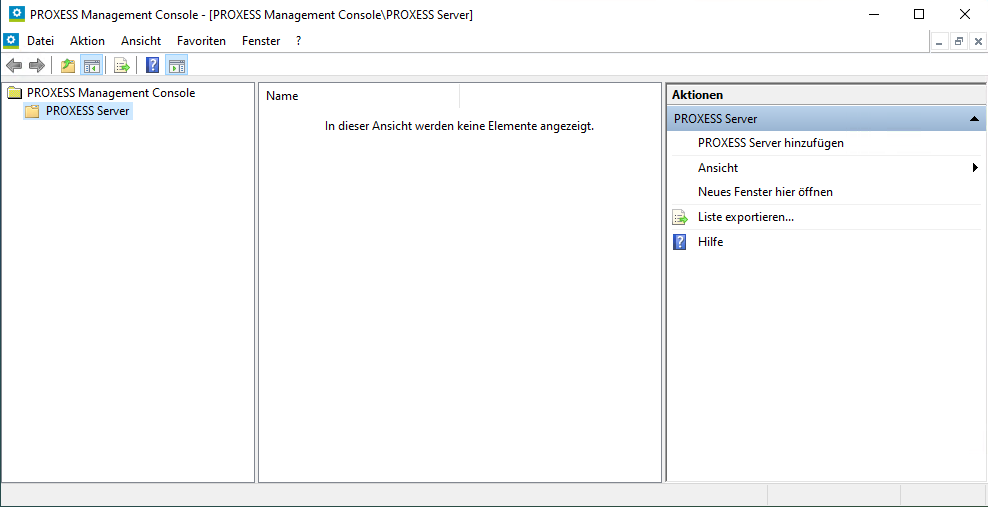Toggle console tree pane toolbar icon
Image resolution: width=988 pixels, height=507 pixels.
[x=91, y=65]
